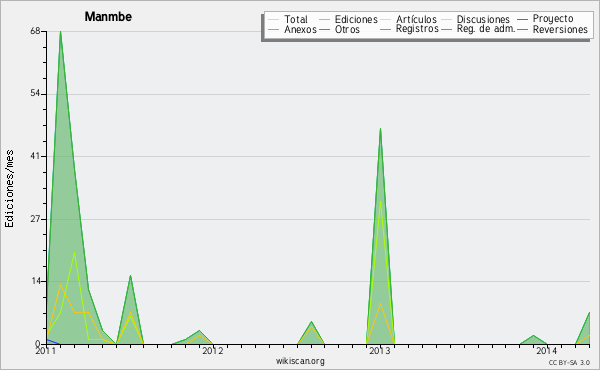
Task: Click the Total legend entry
Action: click(288, 19)
